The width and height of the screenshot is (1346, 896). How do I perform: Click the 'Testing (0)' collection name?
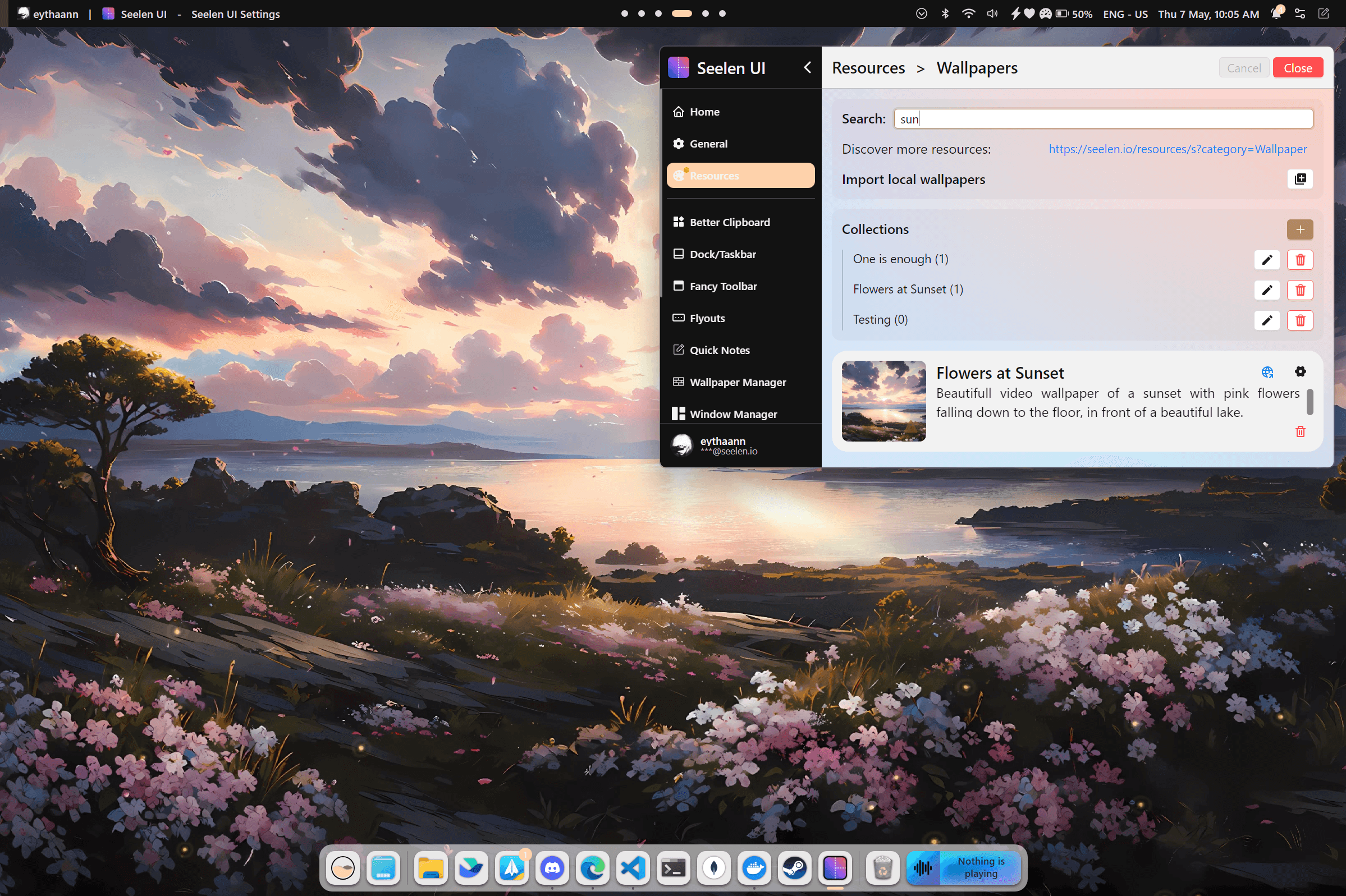coord(880,319)
